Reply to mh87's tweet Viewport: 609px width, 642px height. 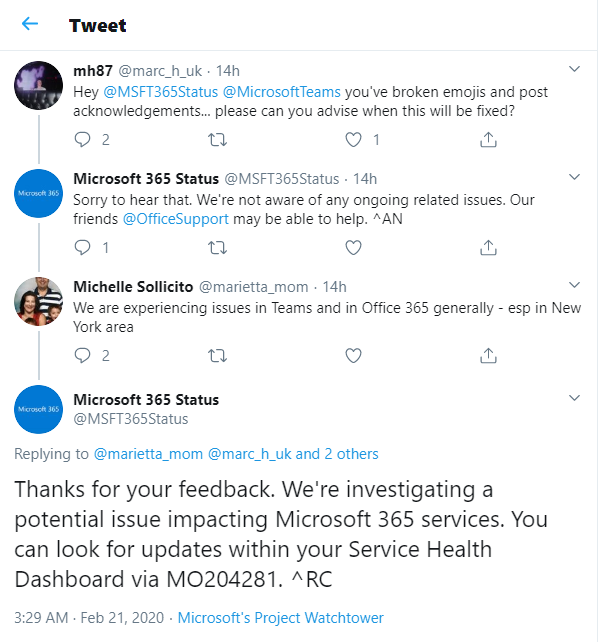(x=82, y=140)
